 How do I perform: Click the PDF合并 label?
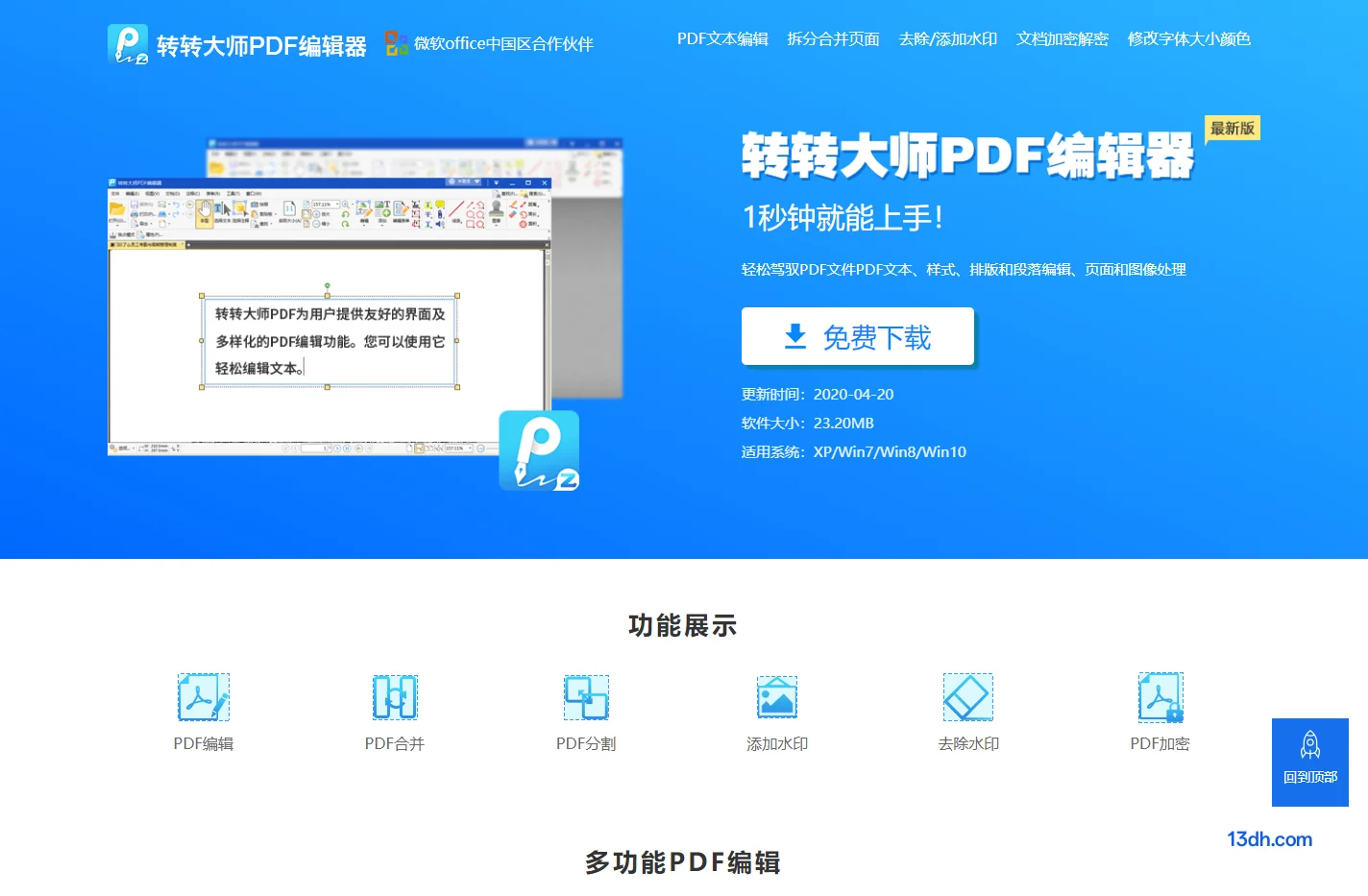(x=395, y=743)
